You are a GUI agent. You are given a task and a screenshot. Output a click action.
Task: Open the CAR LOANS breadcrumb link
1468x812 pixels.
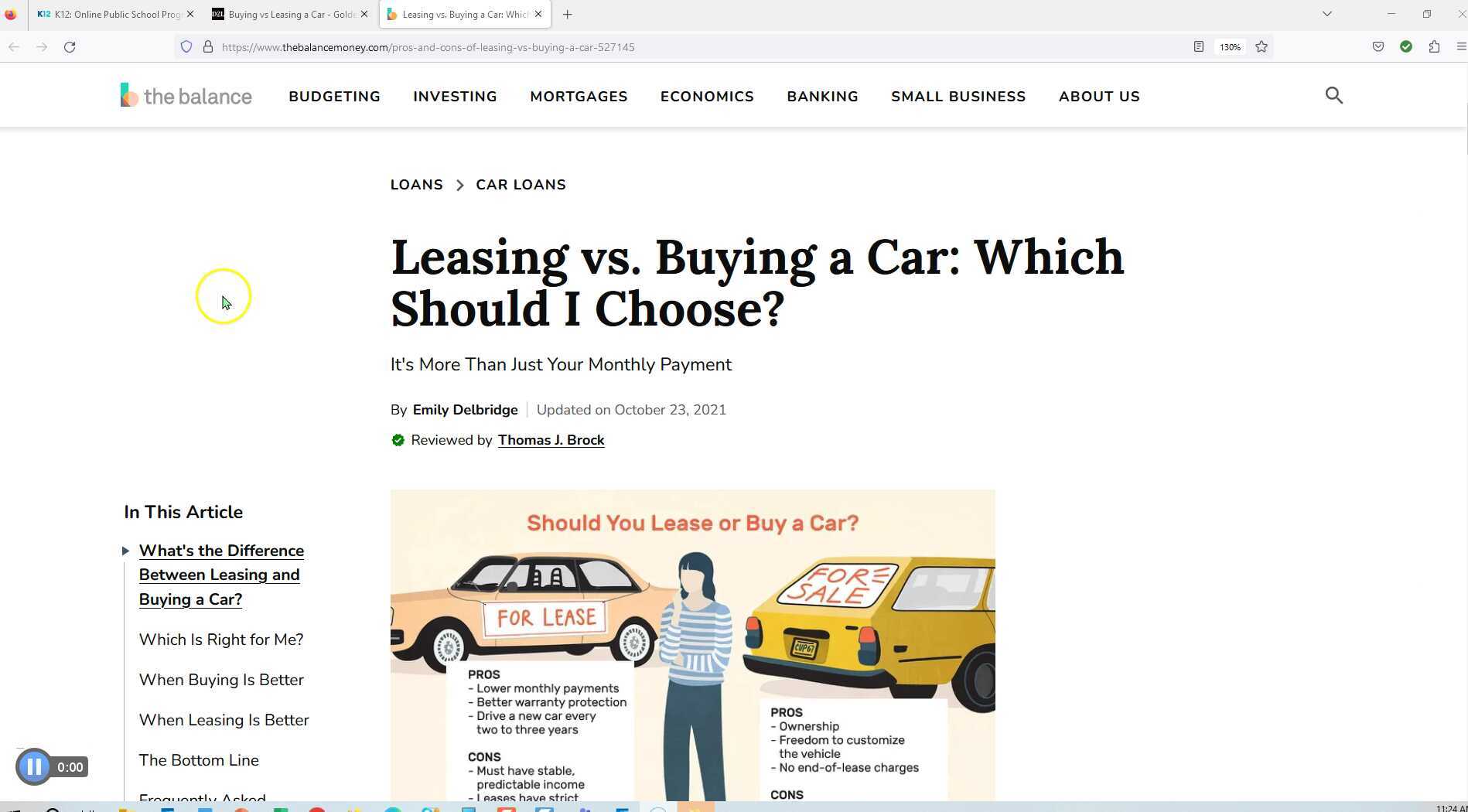coord(521,184)
